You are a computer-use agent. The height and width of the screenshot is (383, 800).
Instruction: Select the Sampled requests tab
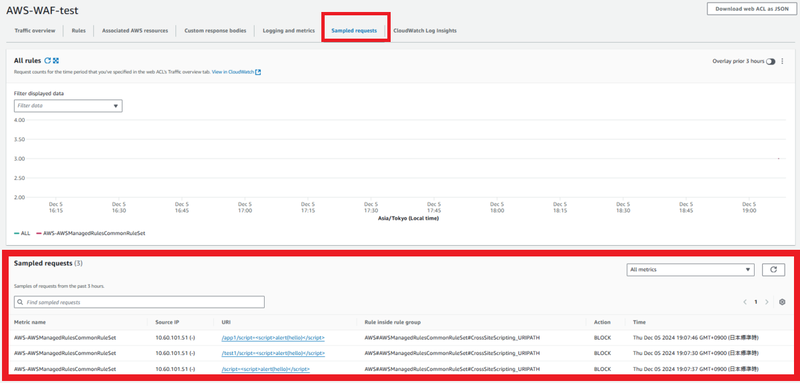(354, 31)
